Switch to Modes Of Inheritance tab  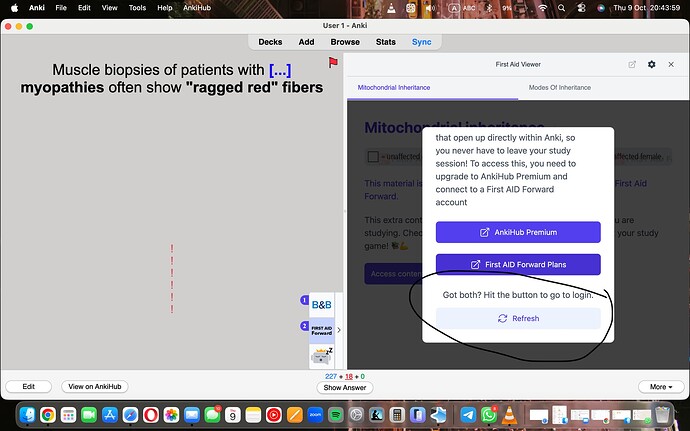(559, 88)
